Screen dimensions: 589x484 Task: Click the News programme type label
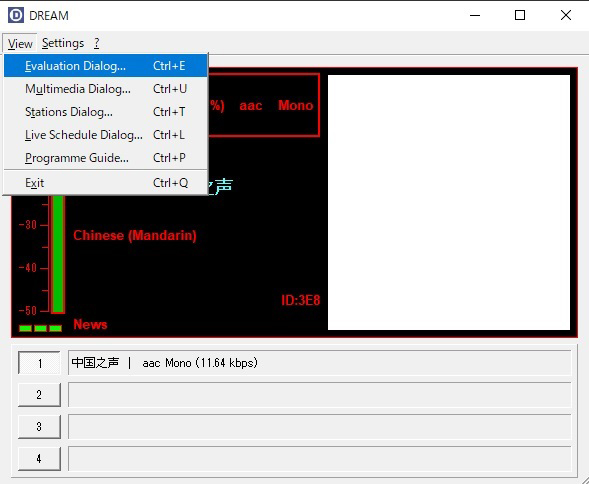pyautogui.click(x=90, y=324)
